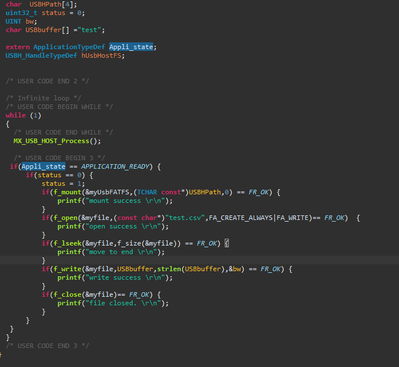399x367 pixels.
Task: Click the hUsbHostFS variable declaration
Action: click(x=101, y=56)
